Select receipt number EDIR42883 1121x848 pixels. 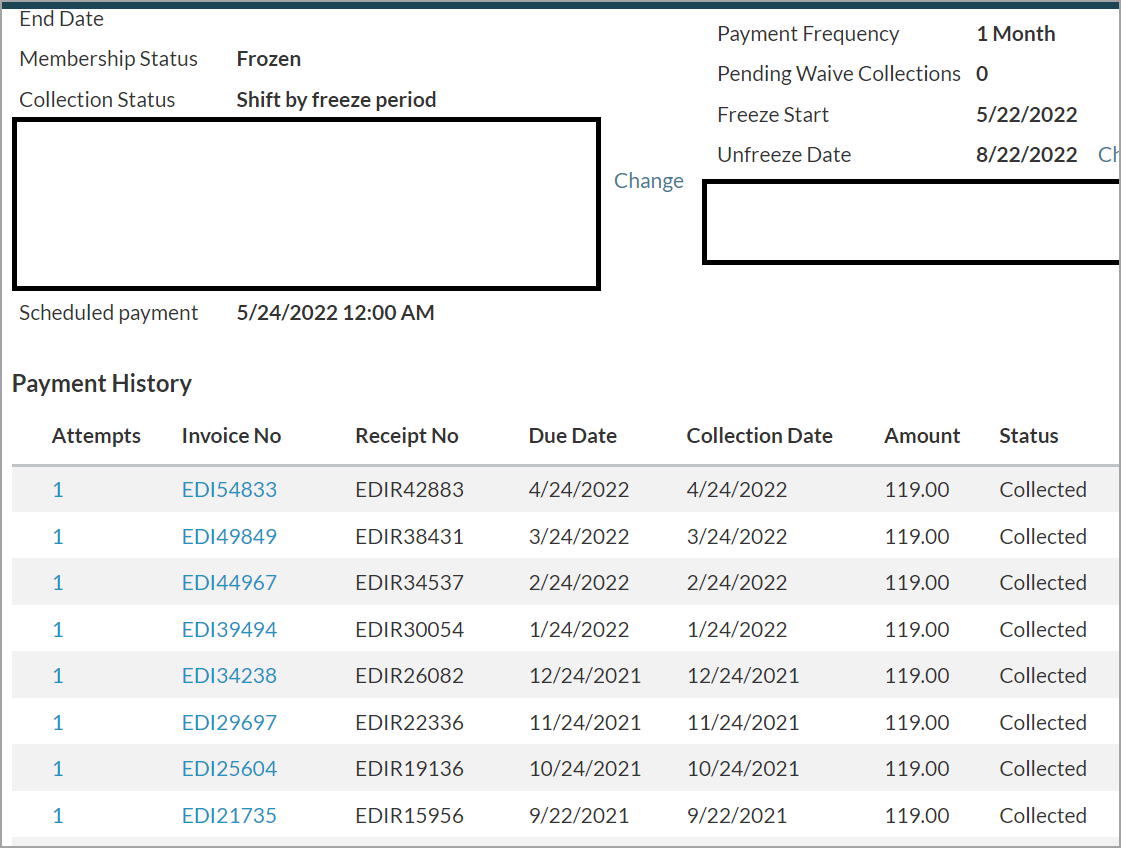[409, 490]
